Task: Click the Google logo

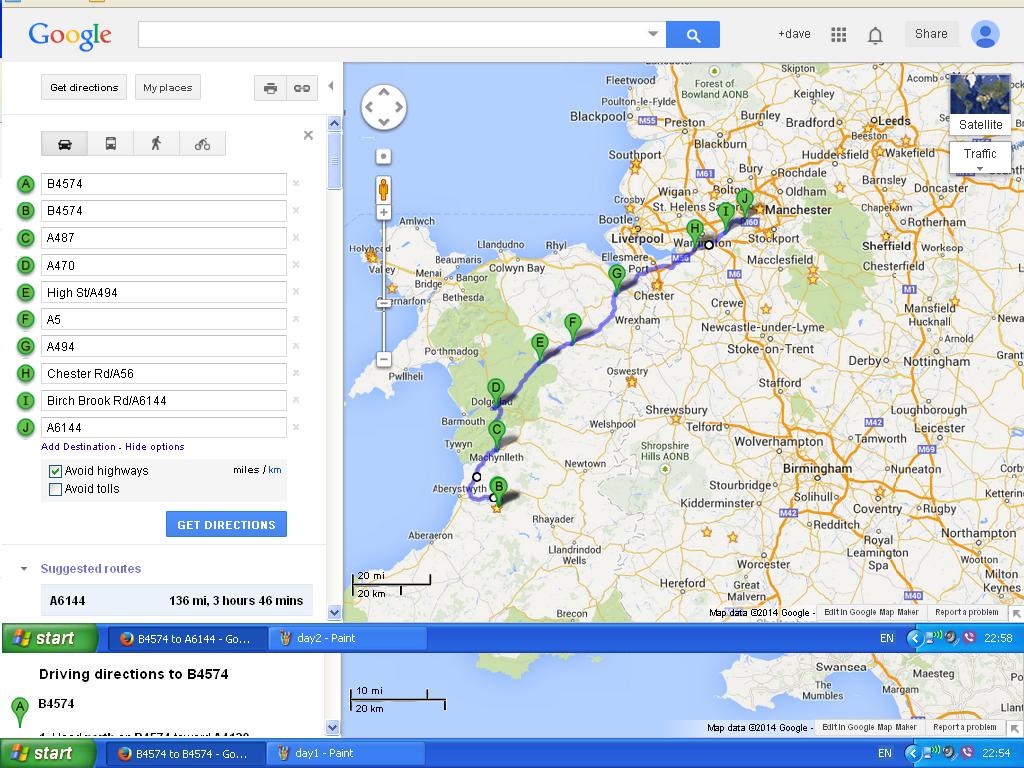Action: tap(70, 35)
